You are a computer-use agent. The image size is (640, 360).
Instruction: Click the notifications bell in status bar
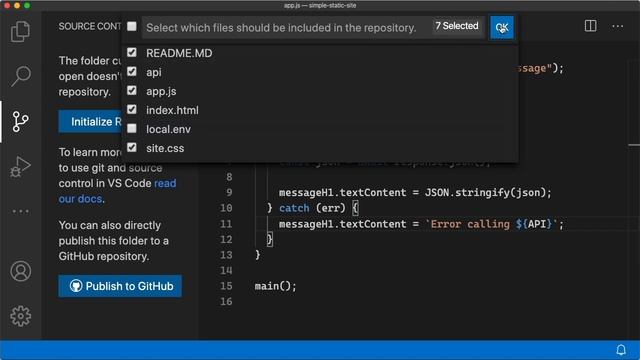621,350
